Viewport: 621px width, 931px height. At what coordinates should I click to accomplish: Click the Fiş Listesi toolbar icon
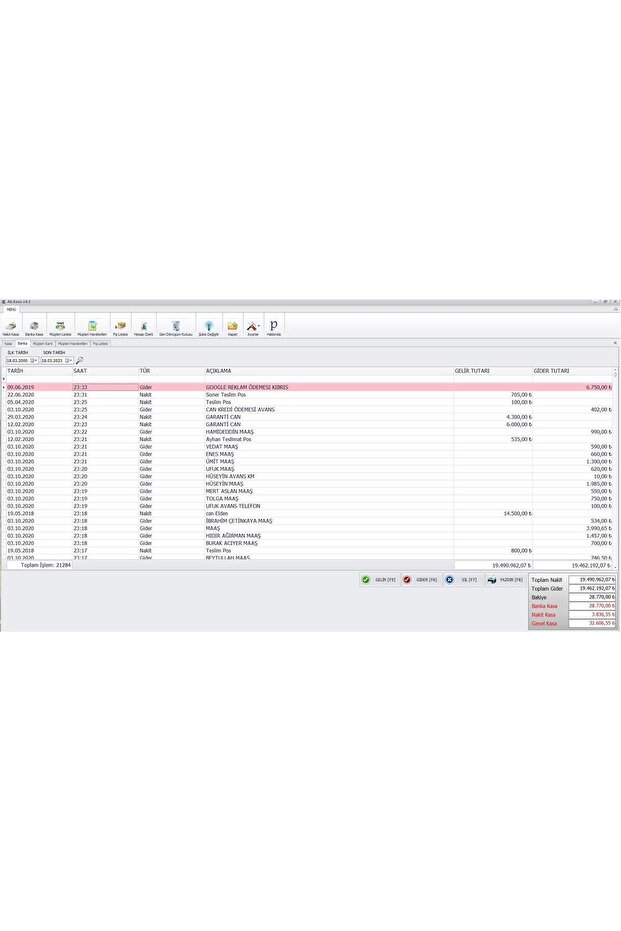coord(121,327)
